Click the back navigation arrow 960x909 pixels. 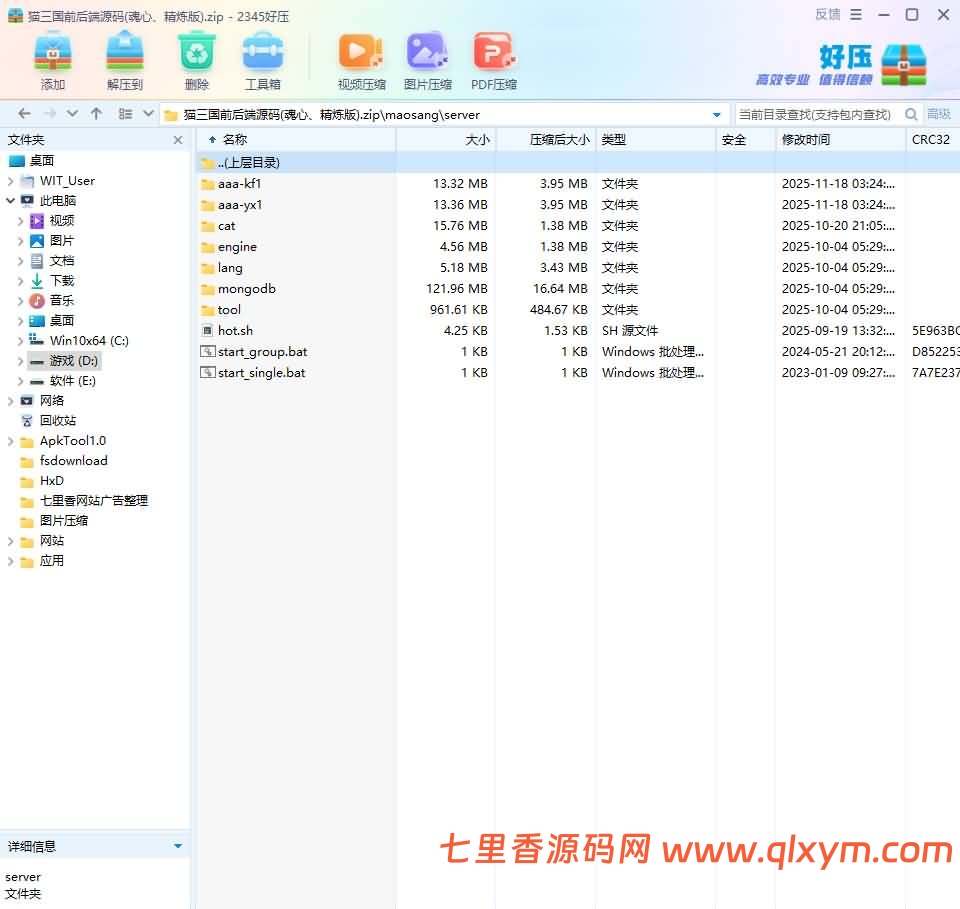[23, 113]
